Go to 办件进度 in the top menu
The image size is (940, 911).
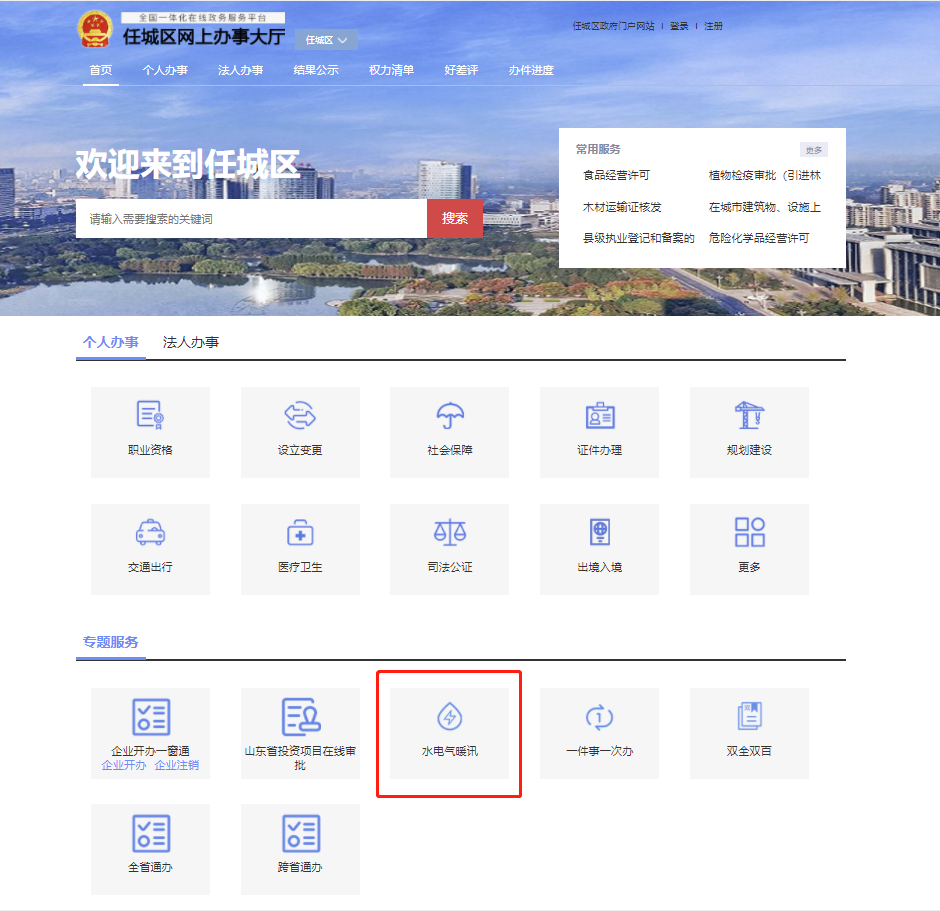[530, 70]
